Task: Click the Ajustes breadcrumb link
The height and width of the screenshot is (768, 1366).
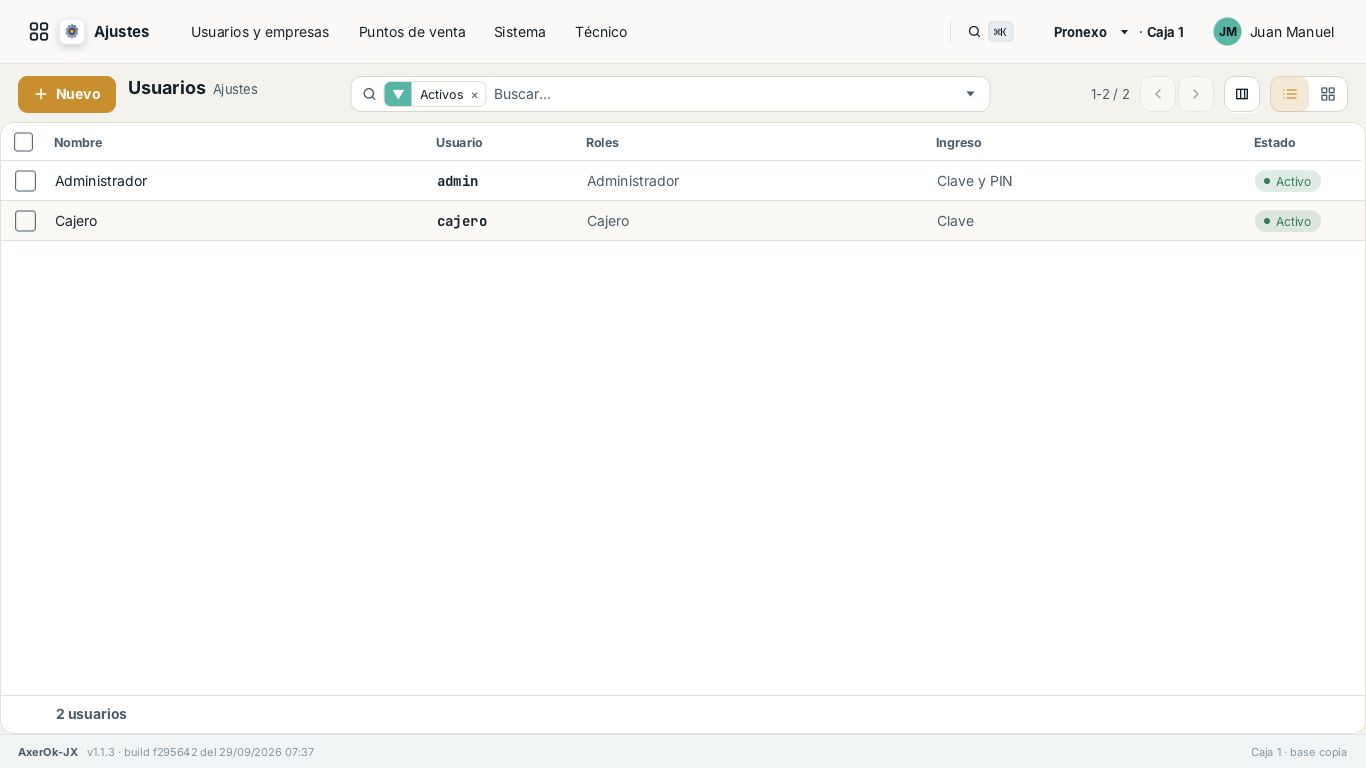Action: (235, 89)
